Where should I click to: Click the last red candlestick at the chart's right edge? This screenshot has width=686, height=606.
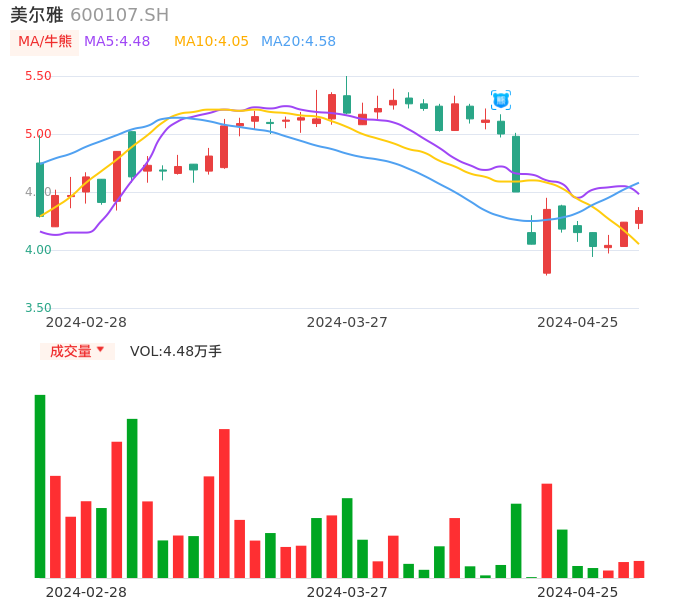pos(639,217)
